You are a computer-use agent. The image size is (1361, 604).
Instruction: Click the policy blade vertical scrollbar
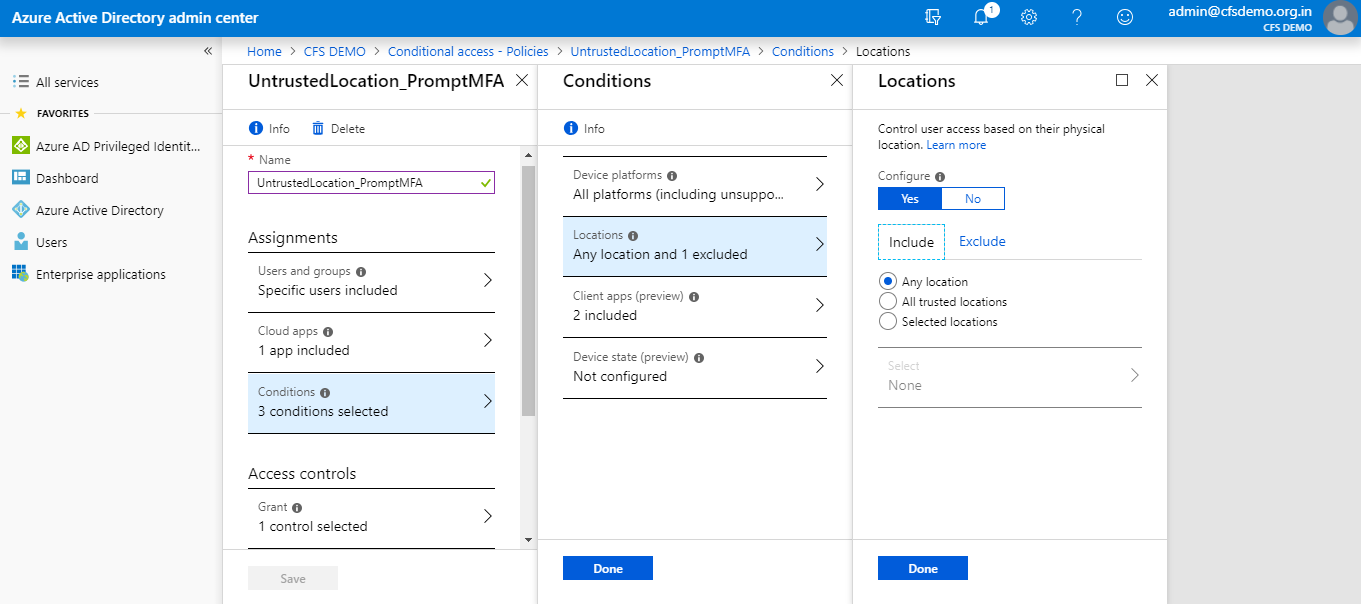click(x=529, y=290)
